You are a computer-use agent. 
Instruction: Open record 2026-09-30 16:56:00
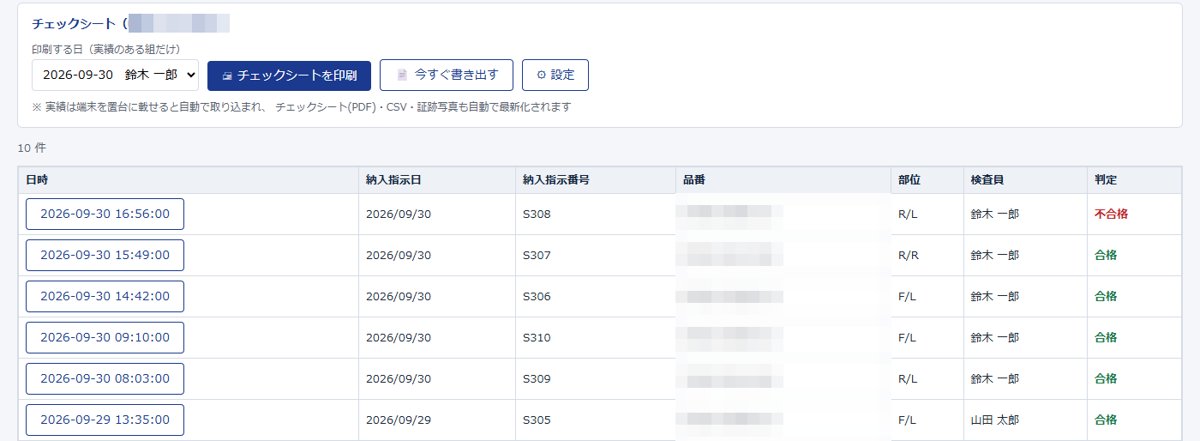[105, 214]
